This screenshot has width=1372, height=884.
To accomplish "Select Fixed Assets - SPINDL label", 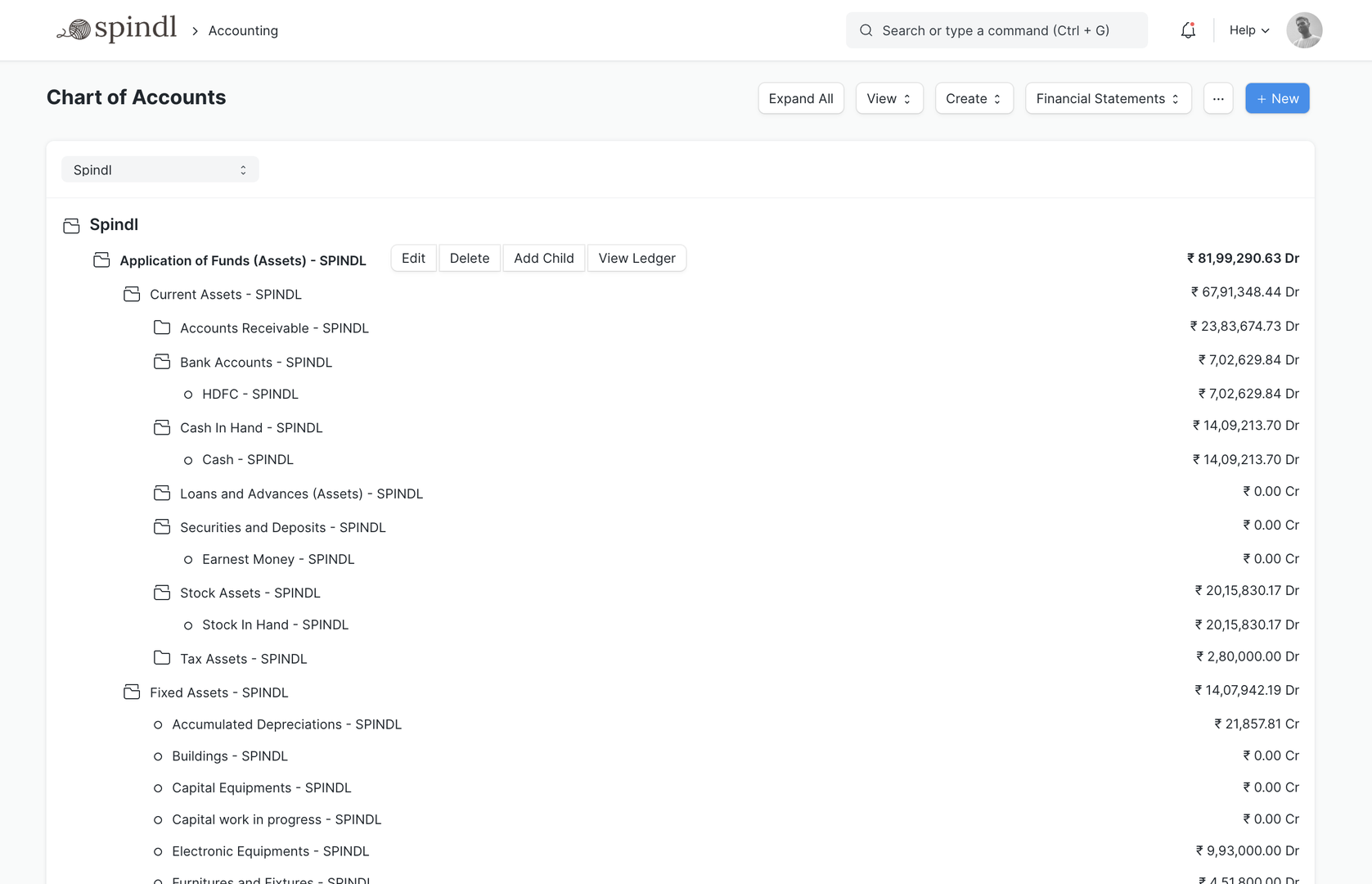I will click(219, 693).
